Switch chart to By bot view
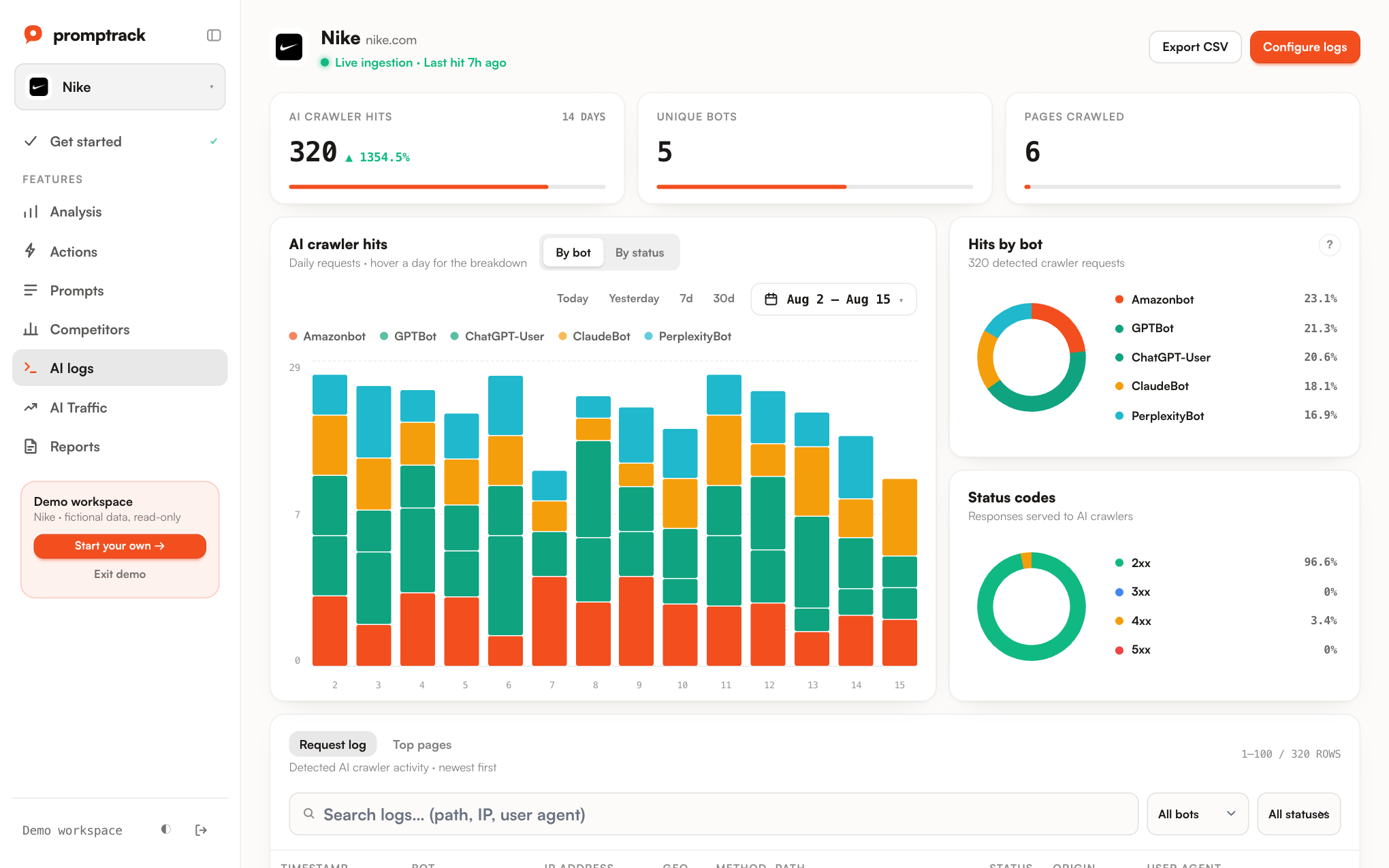The height and width of the screenshot is (868, 1389). (x=573, y=253)
